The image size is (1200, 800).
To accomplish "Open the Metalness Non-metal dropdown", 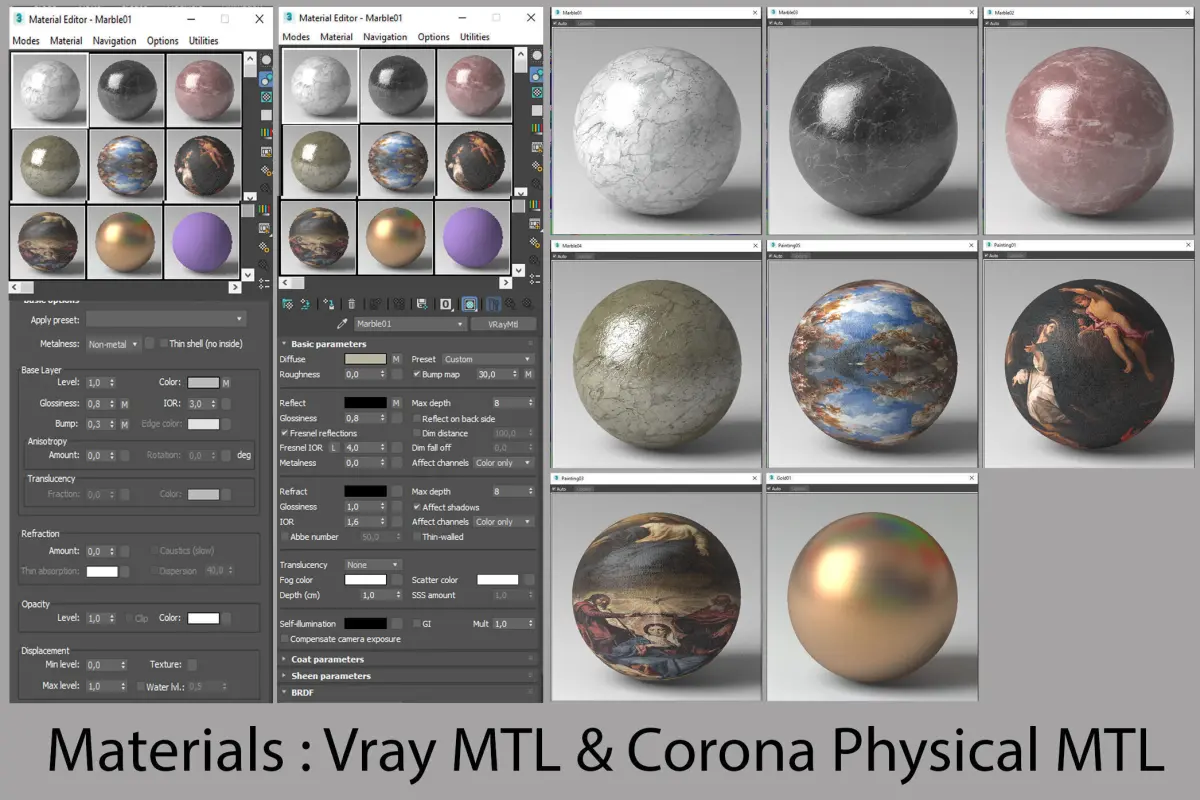I will [x=113, y=343].
